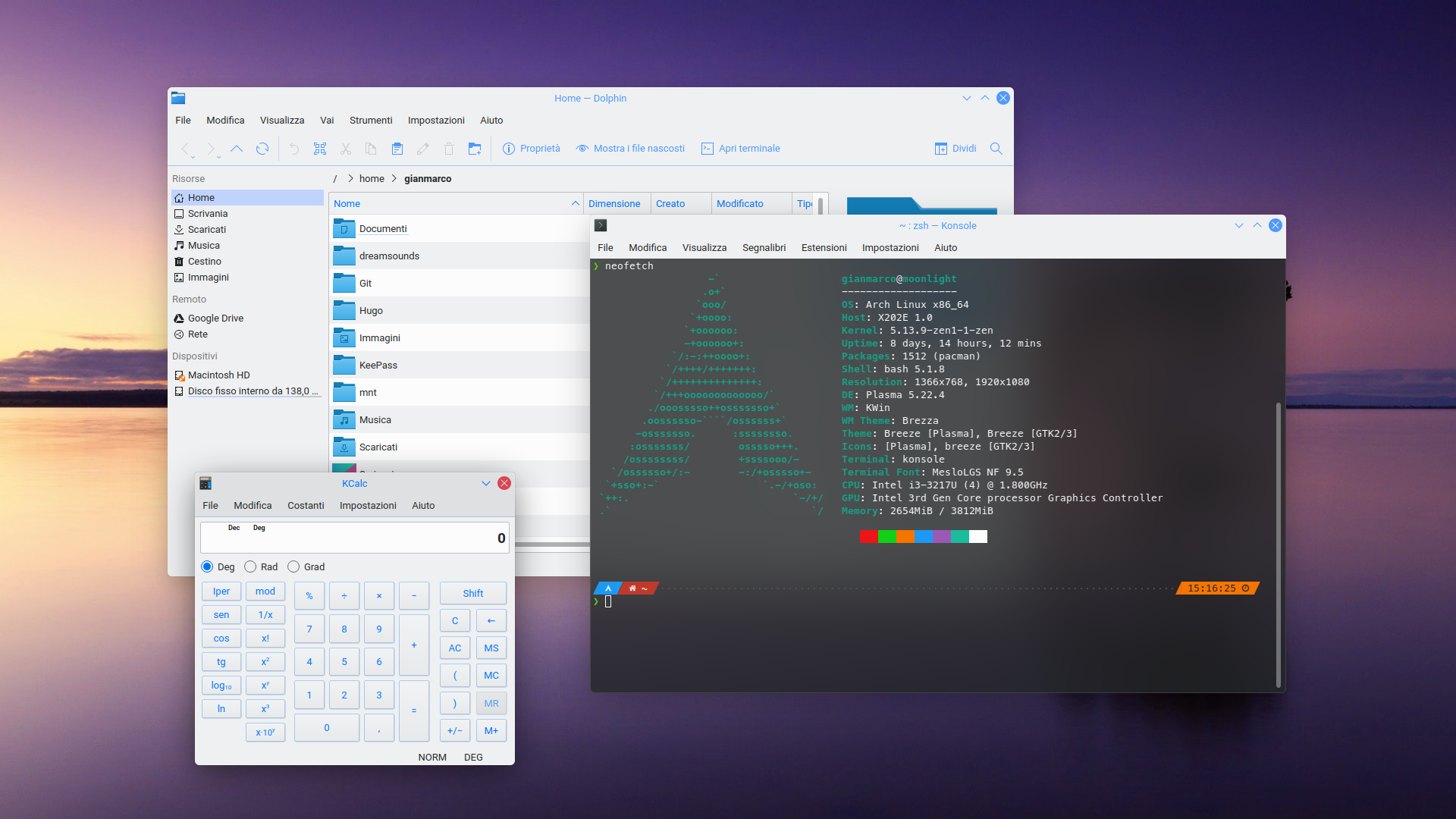Open the Dolphin search magnifier
1456x819 pixels.
996,149
